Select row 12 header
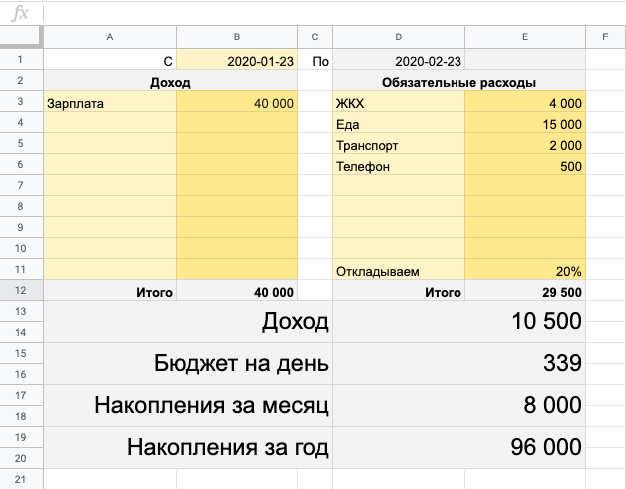Image resolution: width=626 pixels, height=489 pixels. 20,292
